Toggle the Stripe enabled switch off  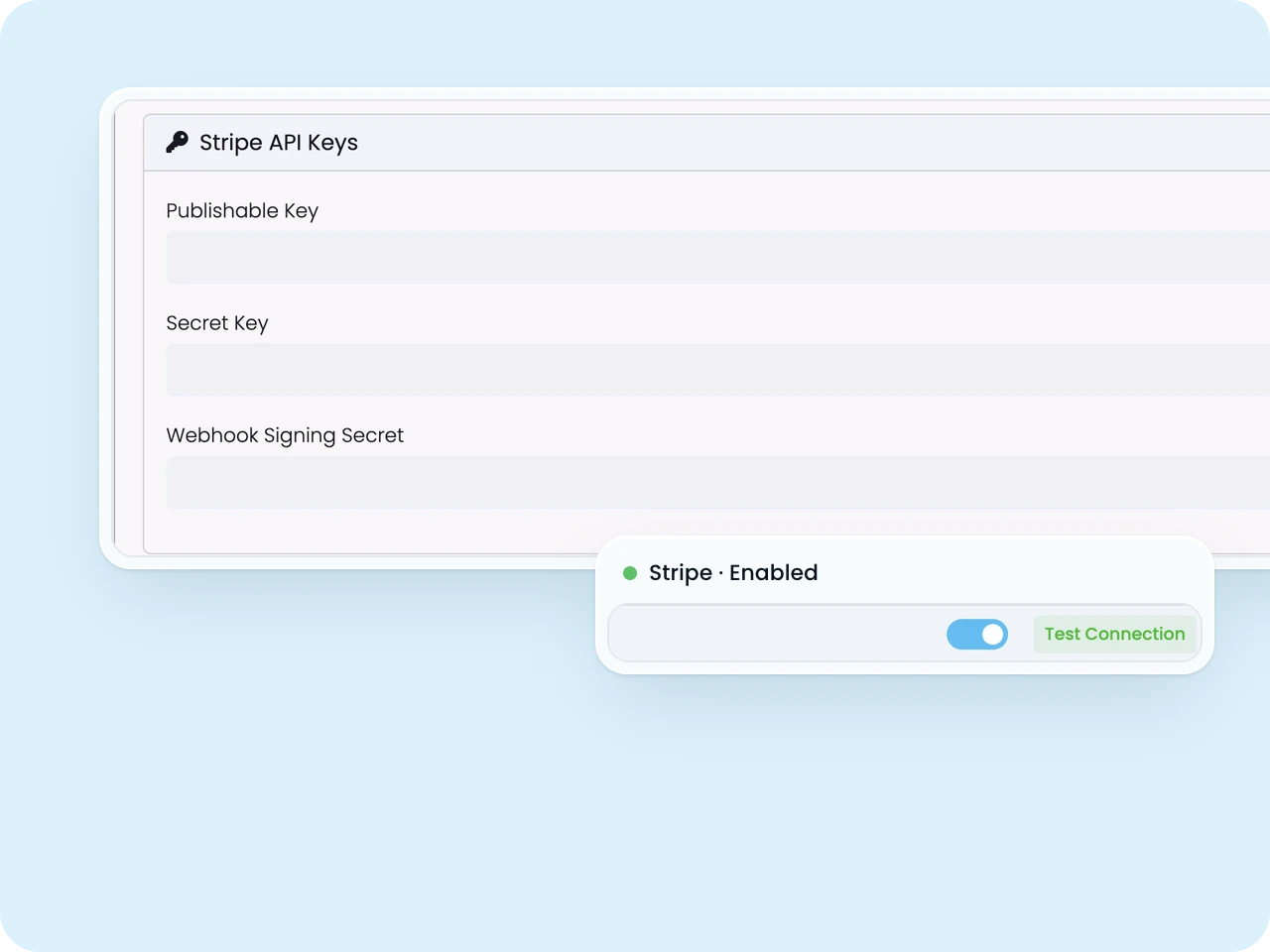tap(977, 634)
